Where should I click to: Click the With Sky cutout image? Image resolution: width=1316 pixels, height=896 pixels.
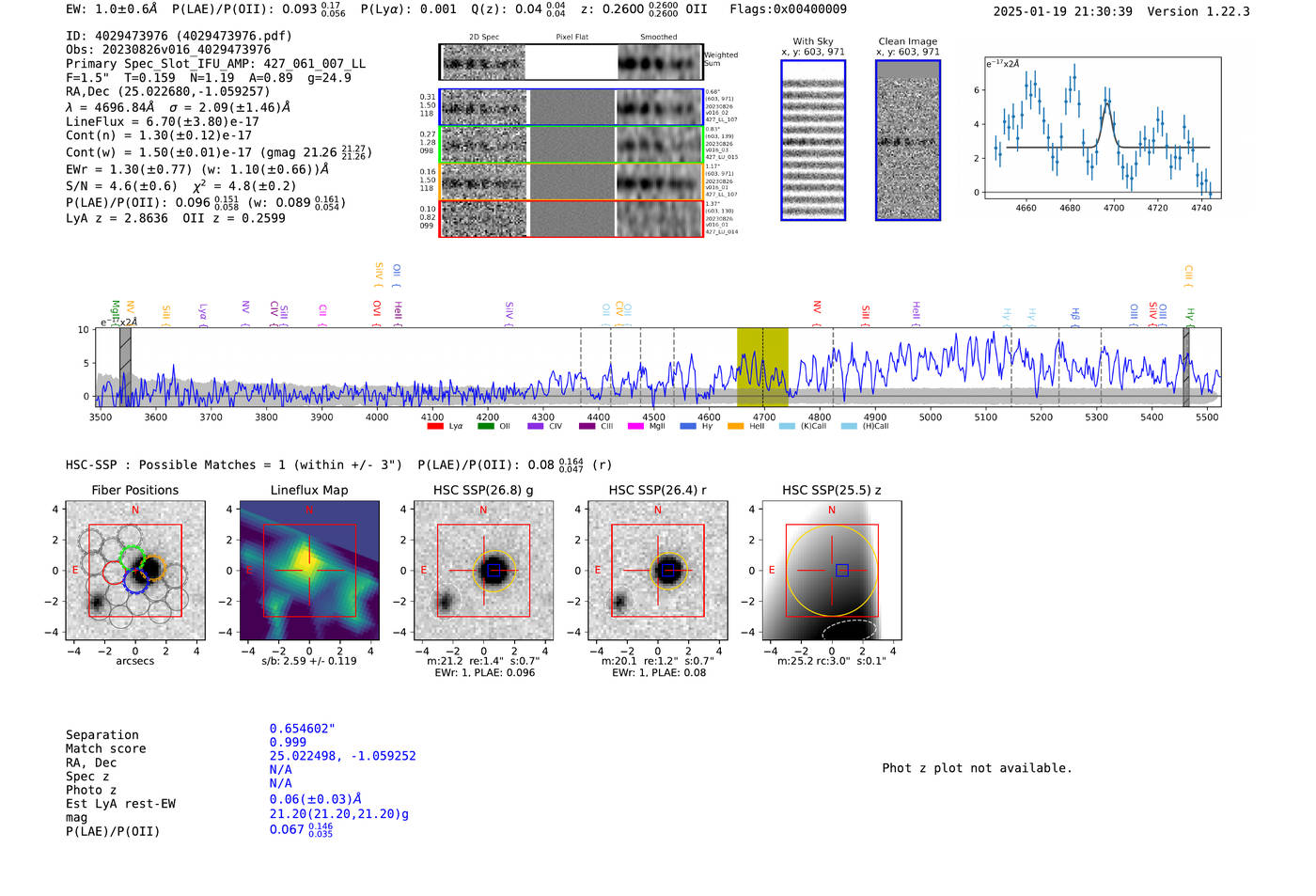tap(813, 140)
